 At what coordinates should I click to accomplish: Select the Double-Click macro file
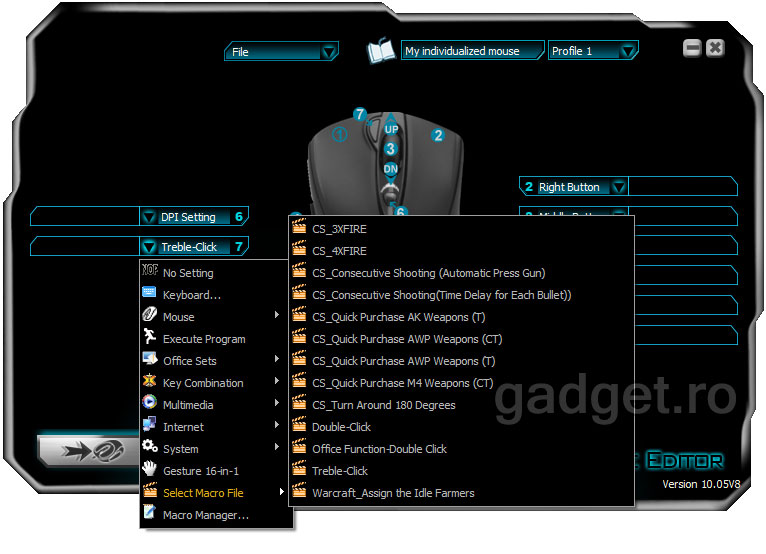click(340, 427)
